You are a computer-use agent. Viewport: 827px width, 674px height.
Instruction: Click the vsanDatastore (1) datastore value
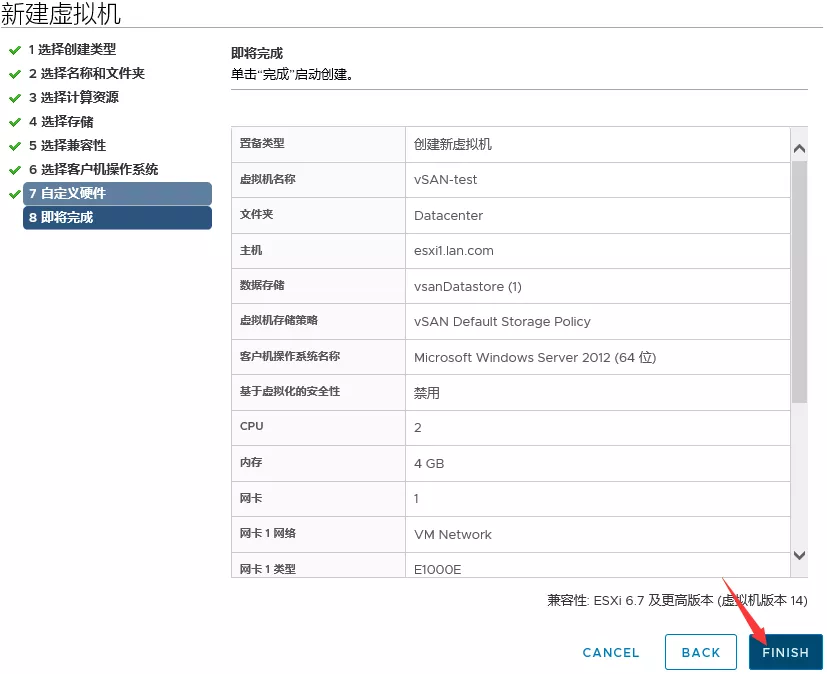coord(468,287)
